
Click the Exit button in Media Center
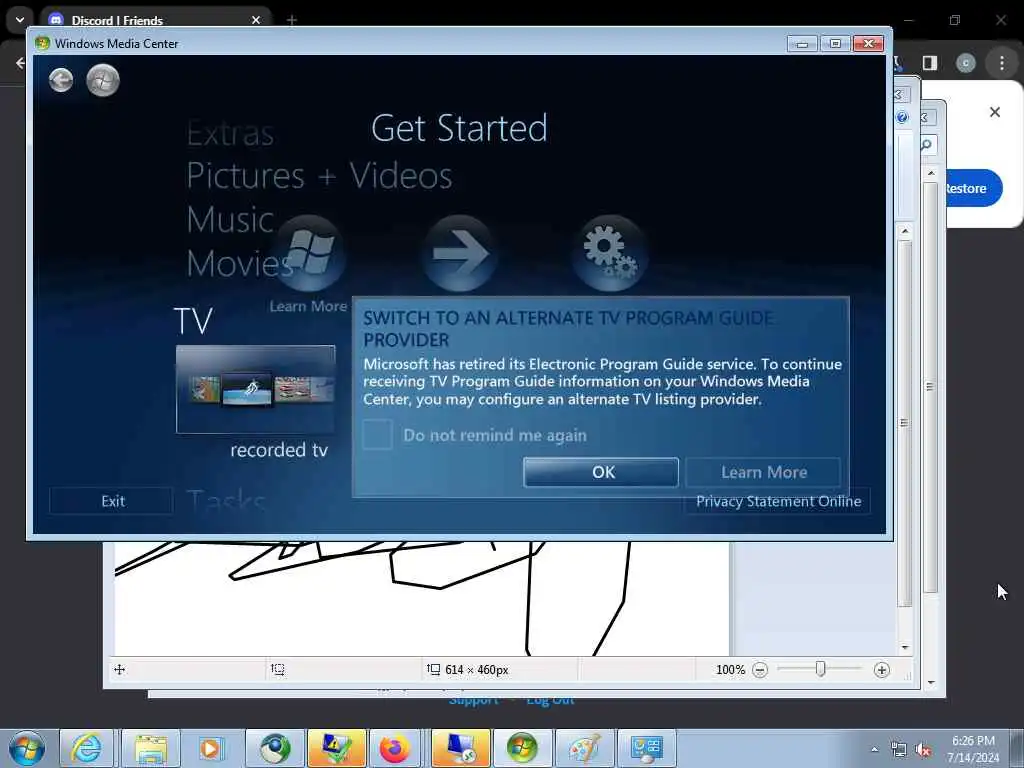click(x=112, y=501)
